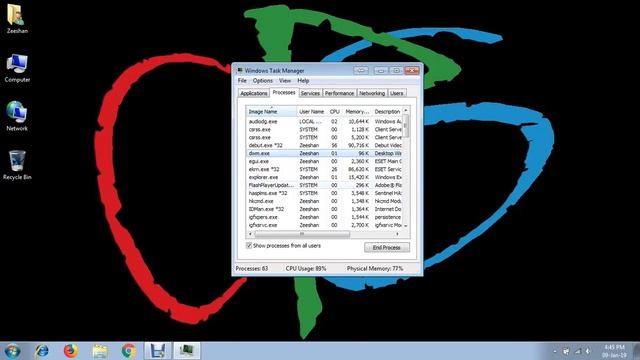Click the horizontal scroll right arrow
Viewport: 640px width, 360px height.
[398, 234]
